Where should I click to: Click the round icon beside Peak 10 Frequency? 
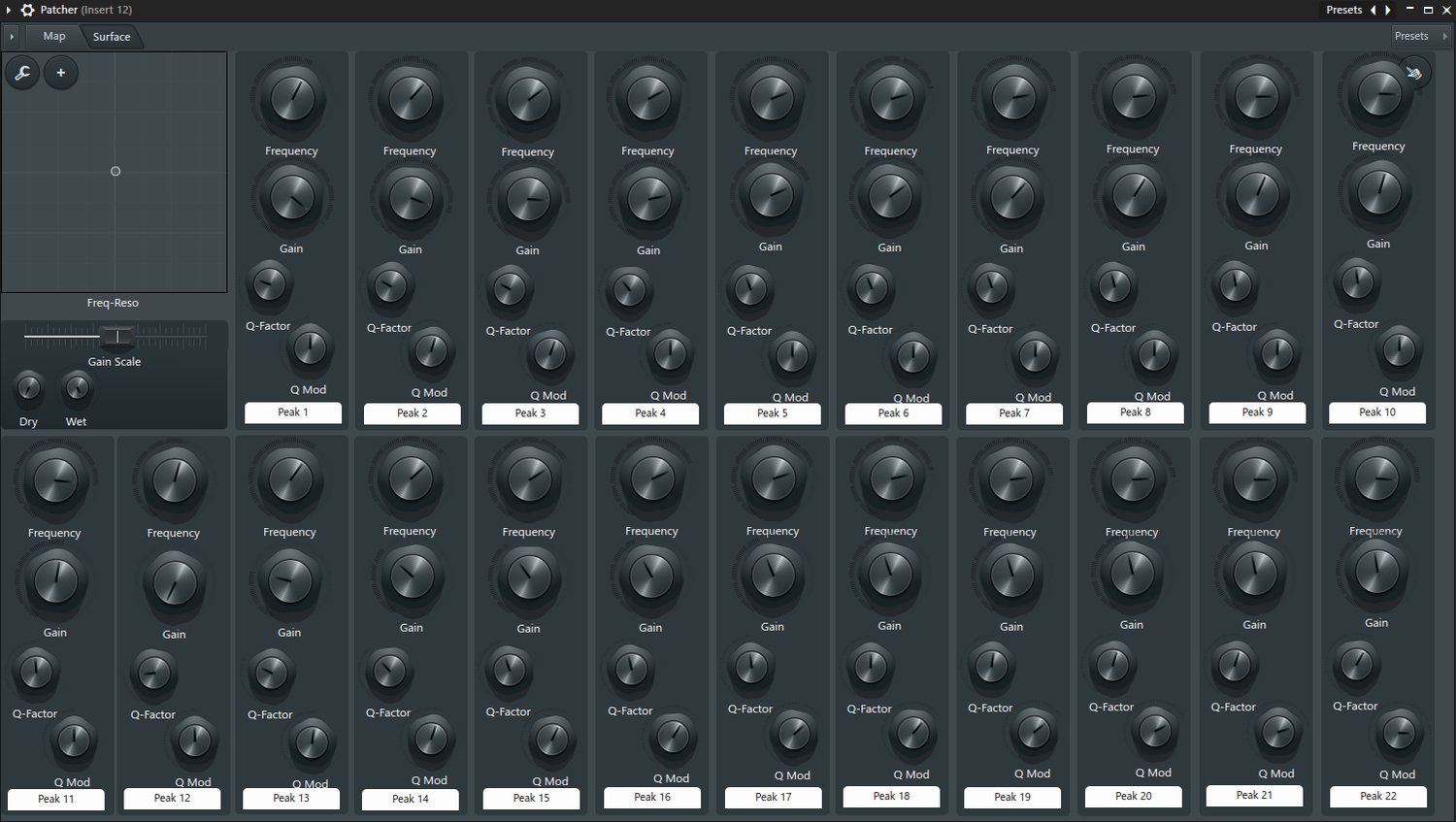pyautogui.click(x=1414, y=72)
